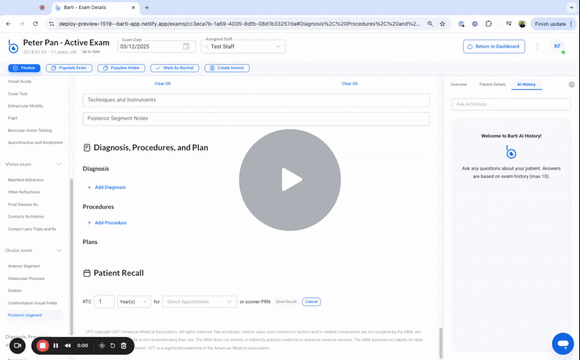Go to Intraocular Pressure in the sidebar
The width and height of the screenshot is (580, 360).
click(x=26, y=278)
